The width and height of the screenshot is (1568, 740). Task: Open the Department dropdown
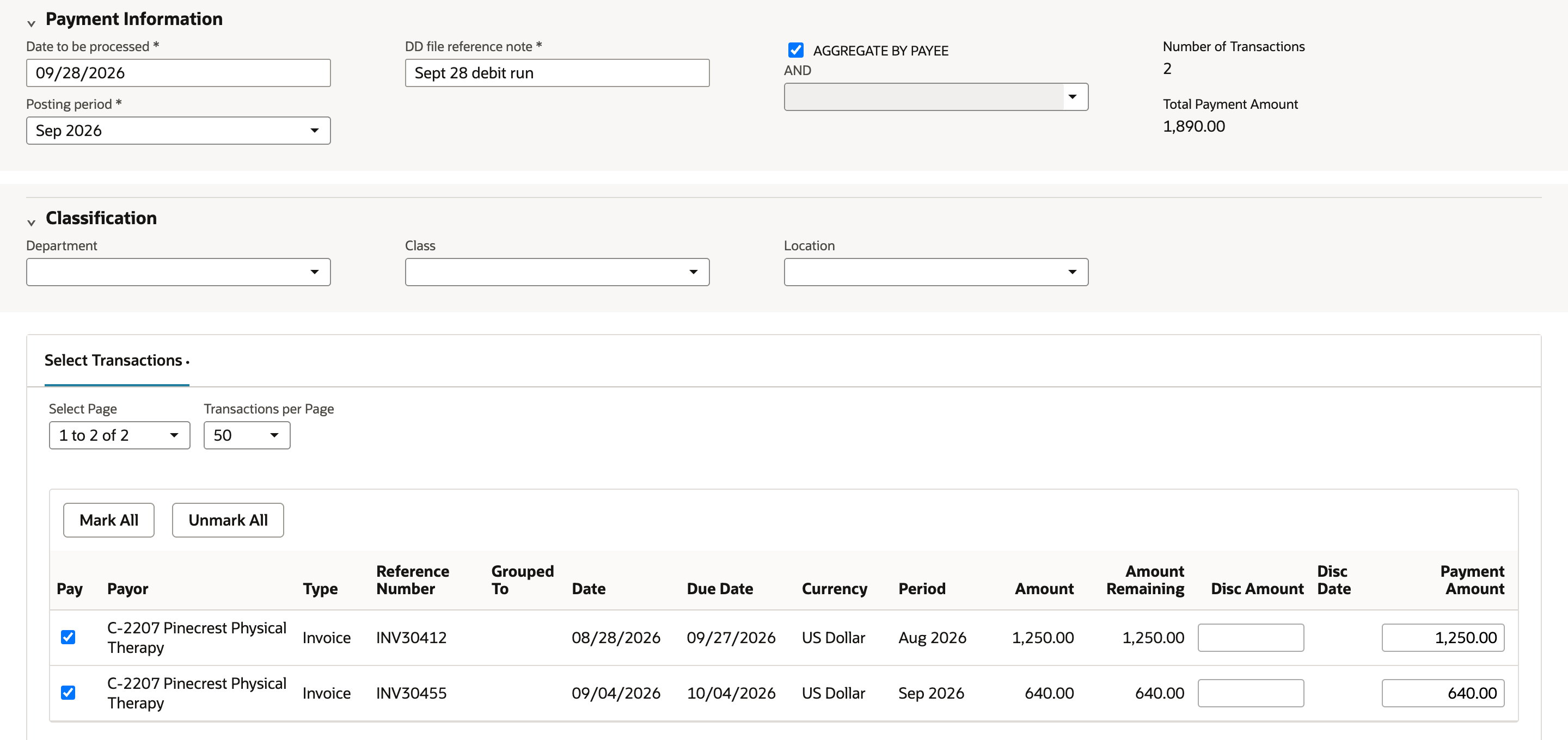click(179, 272)
